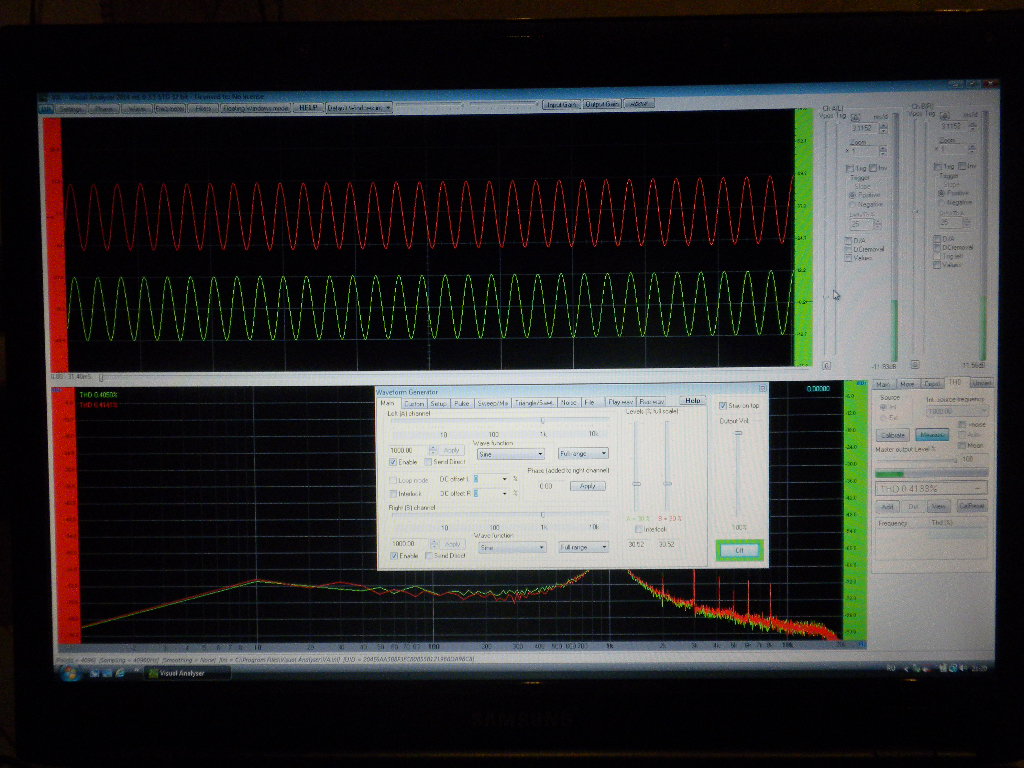This screenshot has width=1024, height=768.
Task: Expand the Left channel Full range dropdown
Action: pyautogui.click(x=583, y=453)
